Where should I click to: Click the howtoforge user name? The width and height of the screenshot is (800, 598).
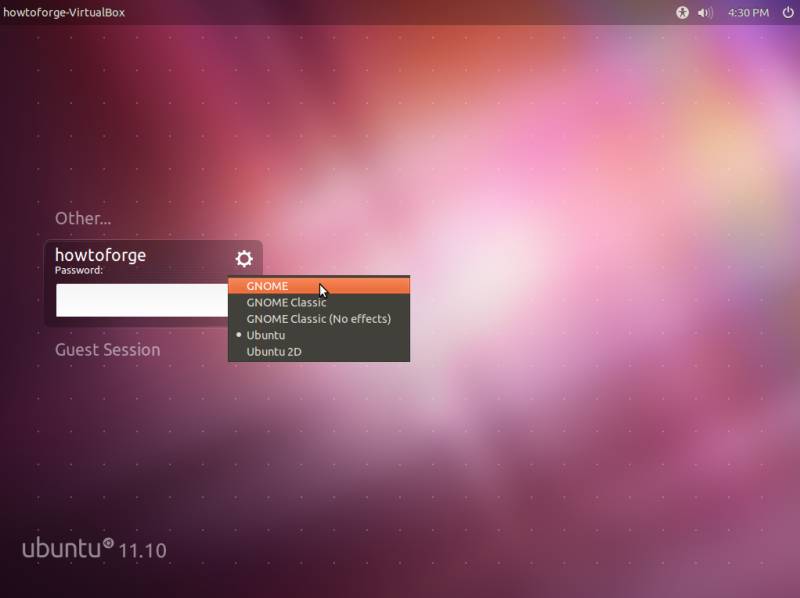point(101,255)
